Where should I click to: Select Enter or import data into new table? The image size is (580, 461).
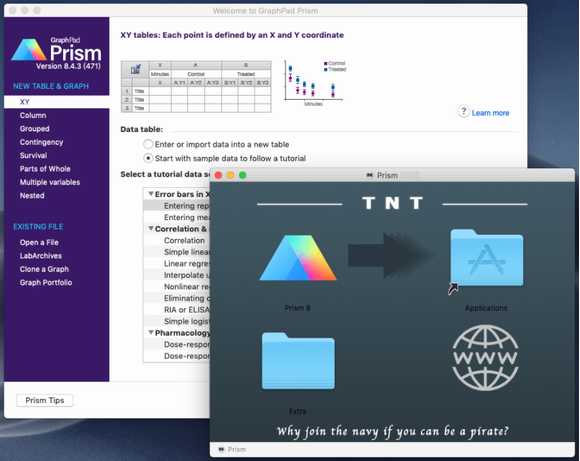[x=148, y=144]
